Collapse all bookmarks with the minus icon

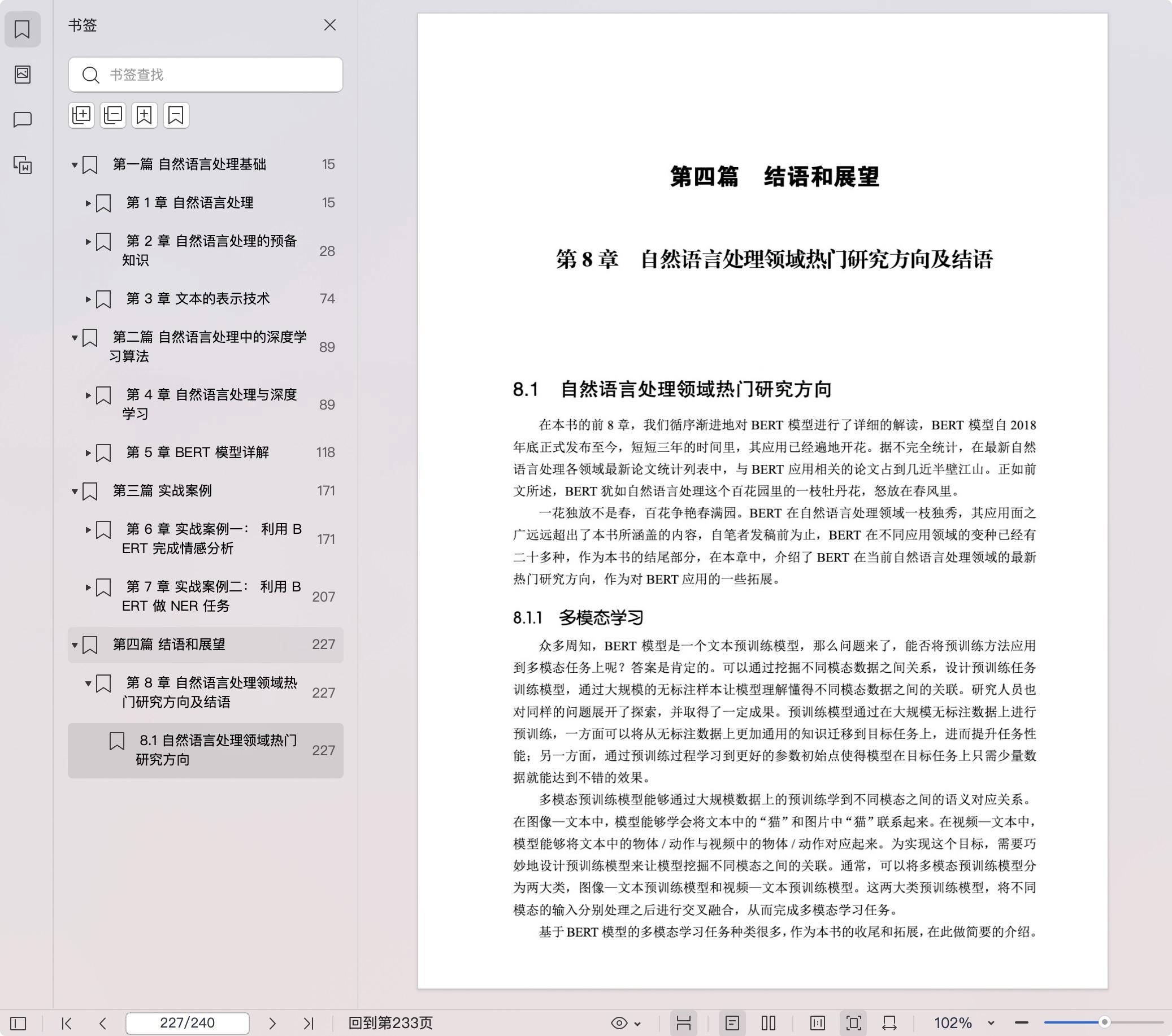point(113,115)
